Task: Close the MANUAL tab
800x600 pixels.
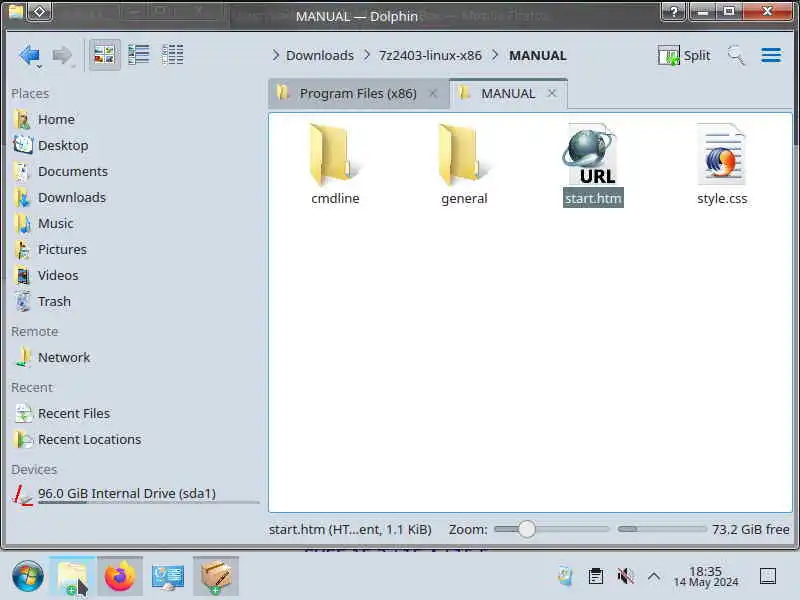Action: pos(552,93)
